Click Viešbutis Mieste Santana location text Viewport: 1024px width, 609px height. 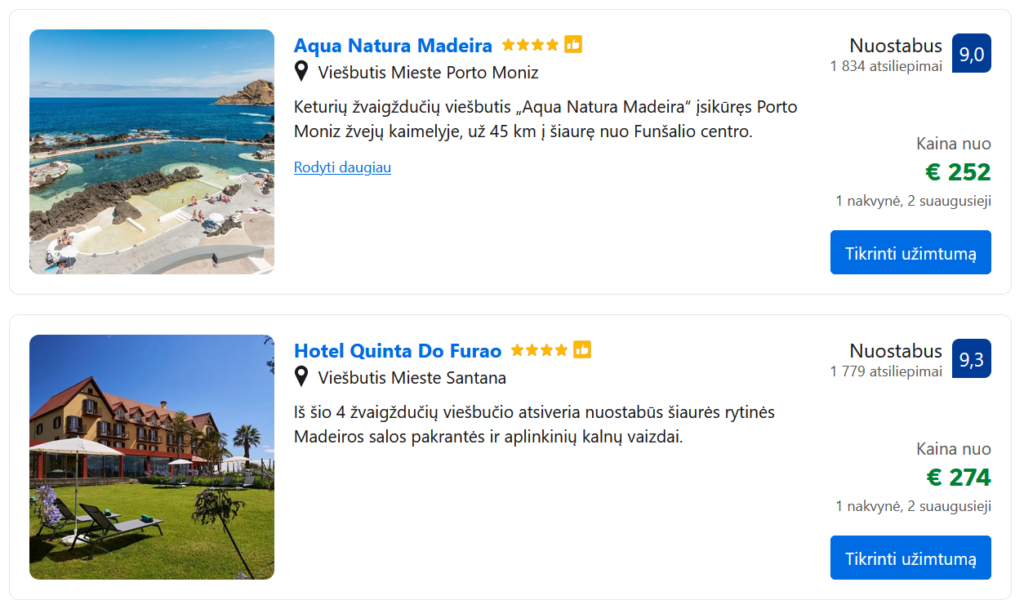coord(412,378)
